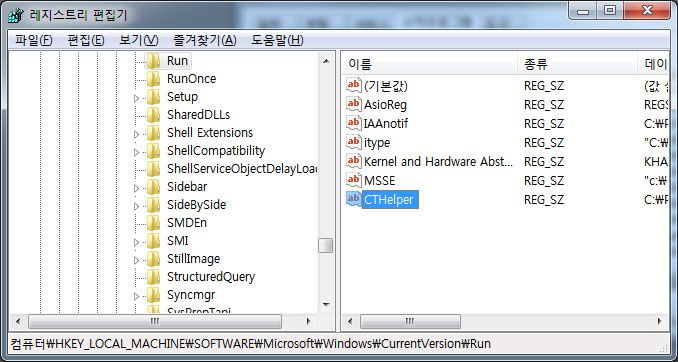Click tree pane scroll up arrow
Image resolution: width=678 pixels, height=362 pixels.
[326, 61]
